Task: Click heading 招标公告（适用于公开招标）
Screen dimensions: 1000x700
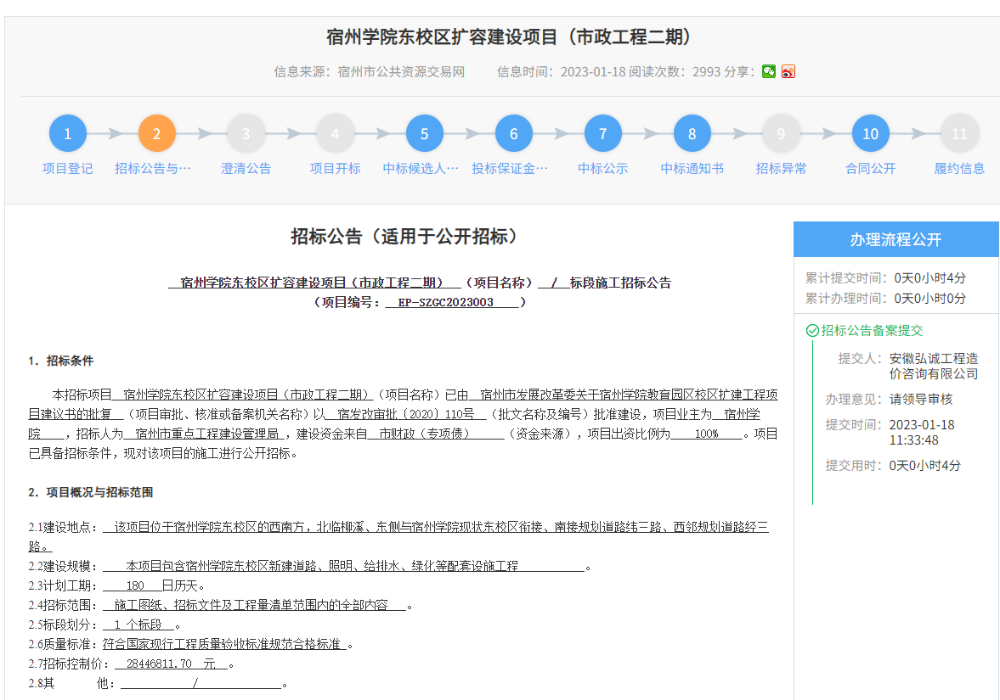Action: pyautogui.click(x=404, y=237)
